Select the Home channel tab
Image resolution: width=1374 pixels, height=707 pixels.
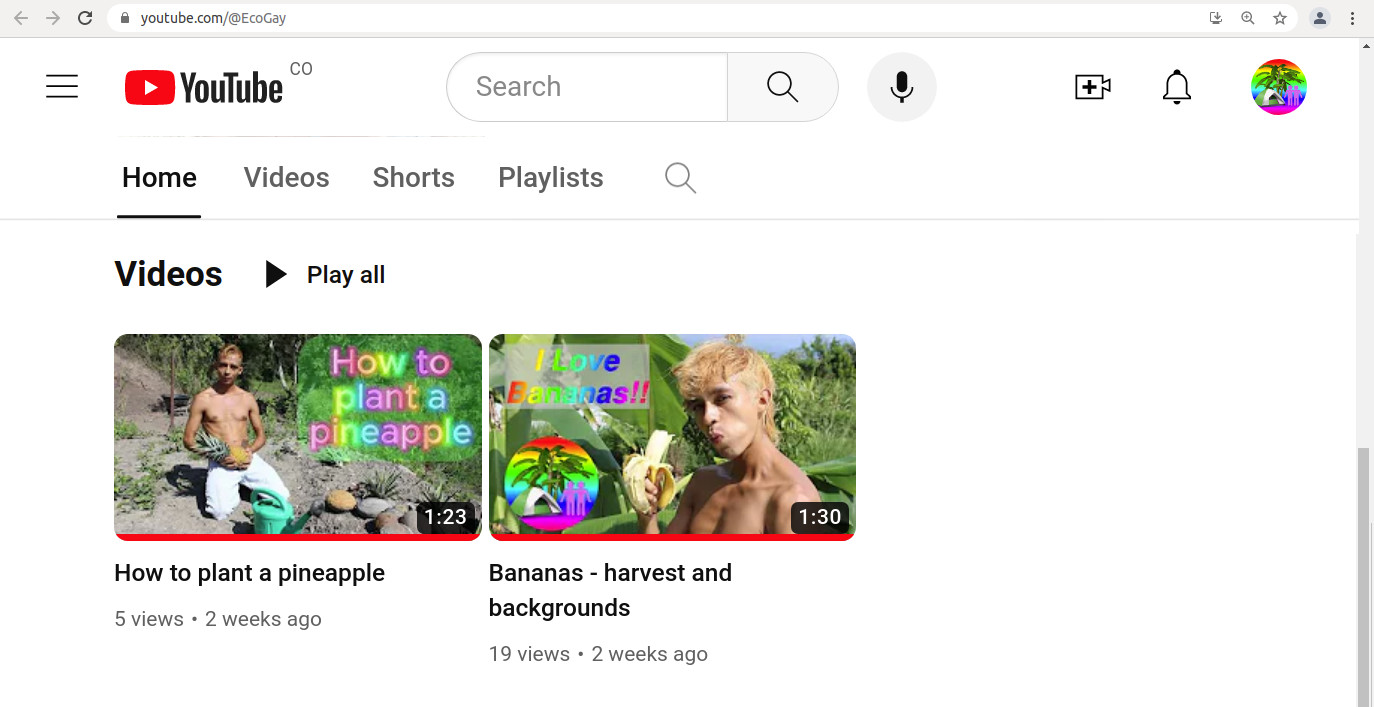pyautogui.click(x=159, y=178)
